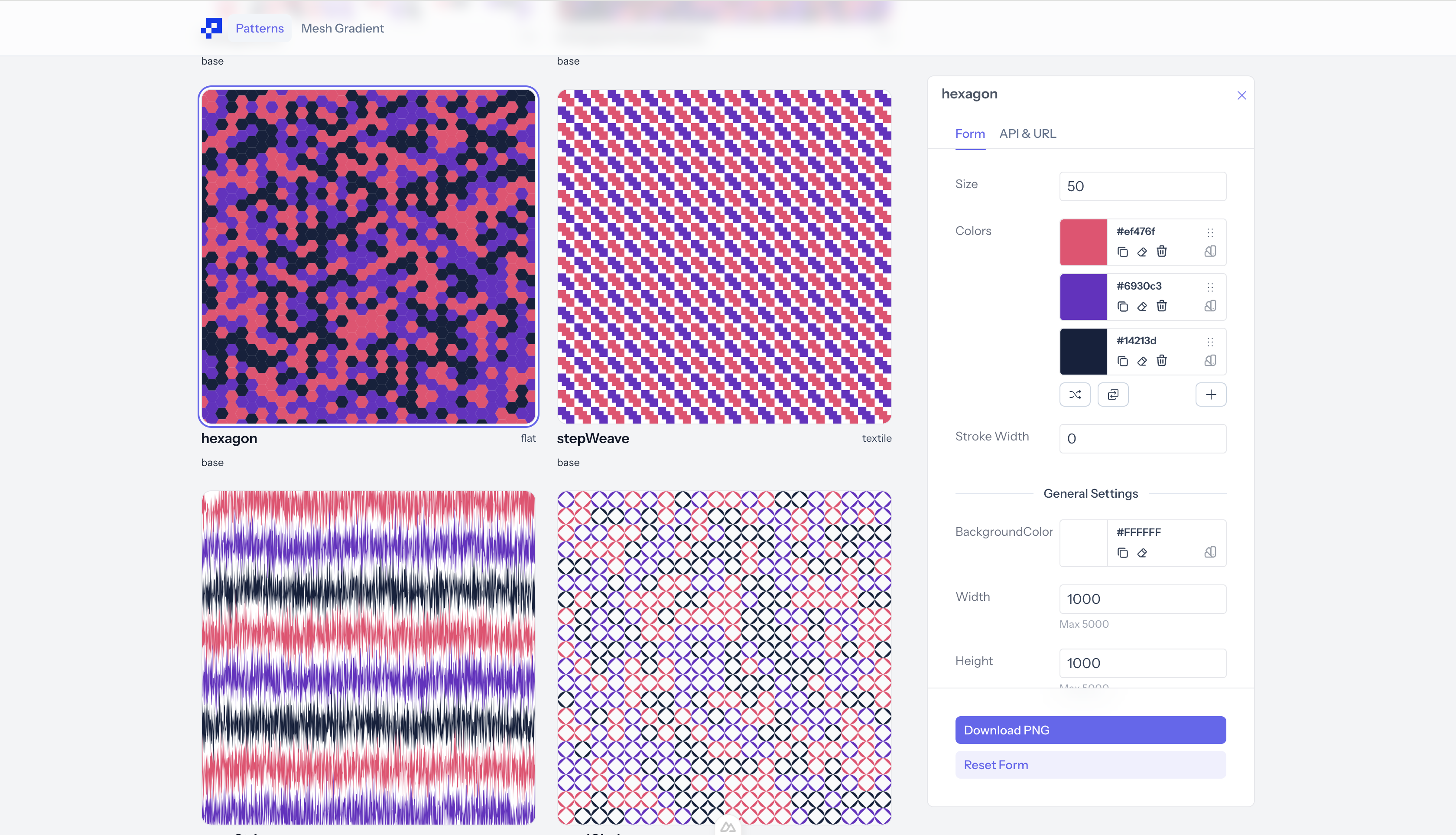This screenshot has width=1456, height=835.
Task: Click the swap/repeat colors icon button
Action: tap(1113, 395)
